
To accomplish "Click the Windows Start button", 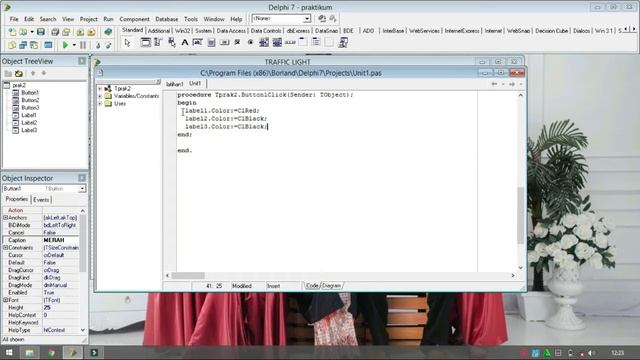I will coord(9,353).
